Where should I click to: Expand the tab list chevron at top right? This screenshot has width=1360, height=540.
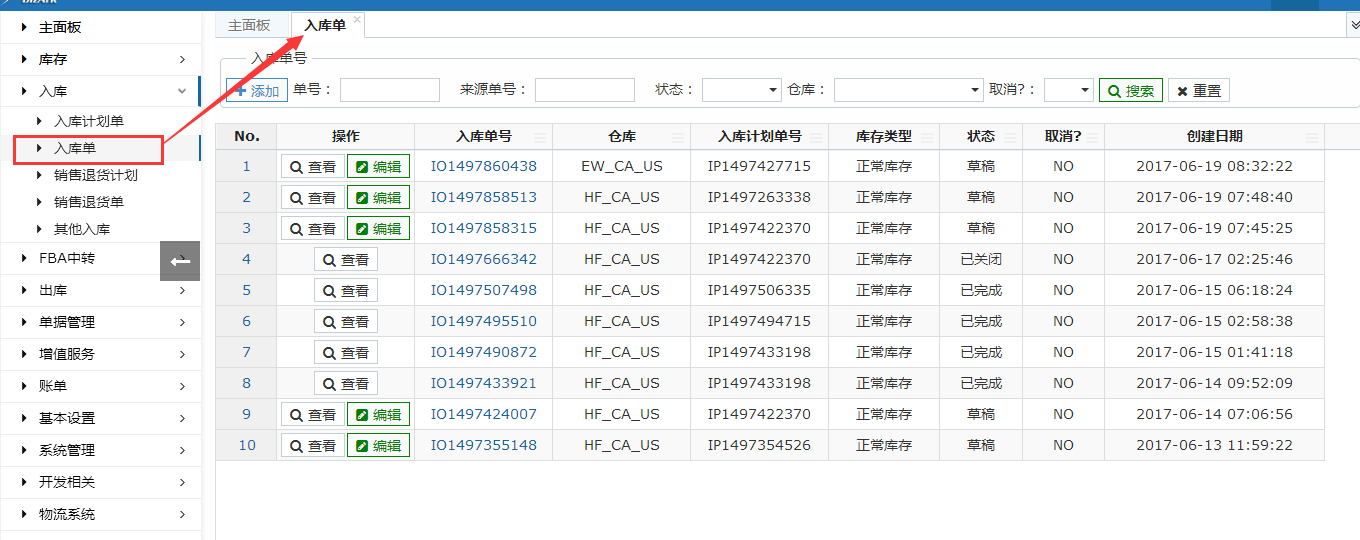(x=1354, y=25)
